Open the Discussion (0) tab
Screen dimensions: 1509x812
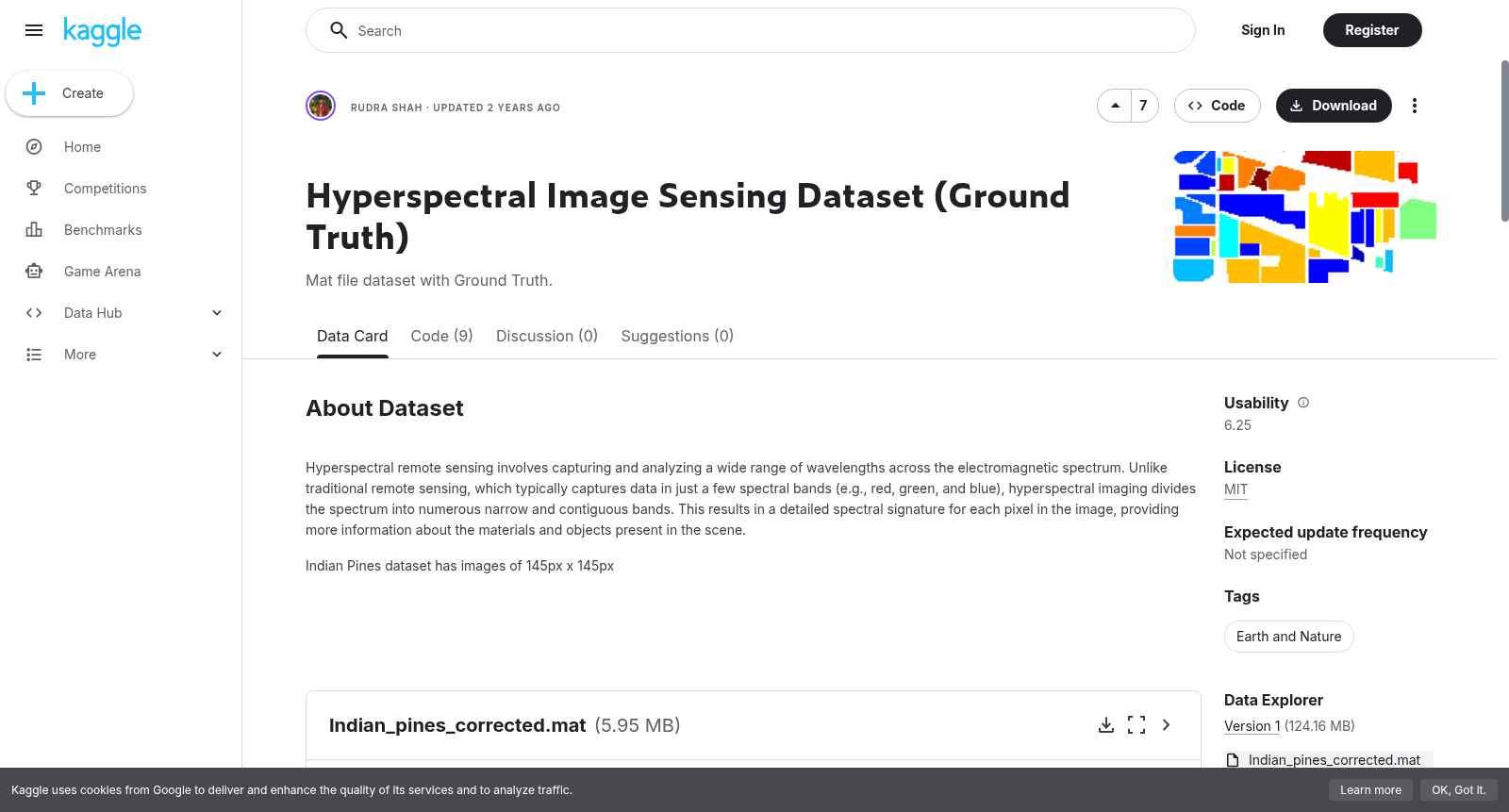pyautogui.click(x=547, y=336)
